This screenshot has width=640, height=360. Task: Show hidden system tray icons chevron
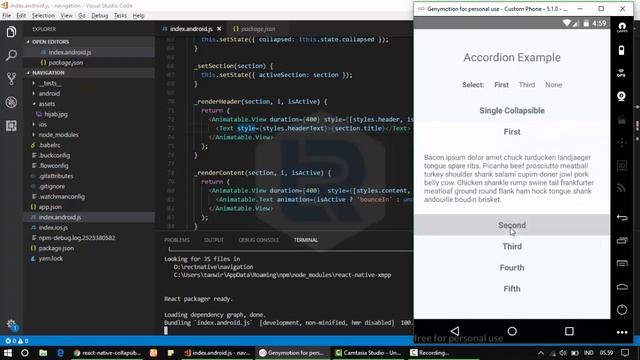[x=541, y=353]
